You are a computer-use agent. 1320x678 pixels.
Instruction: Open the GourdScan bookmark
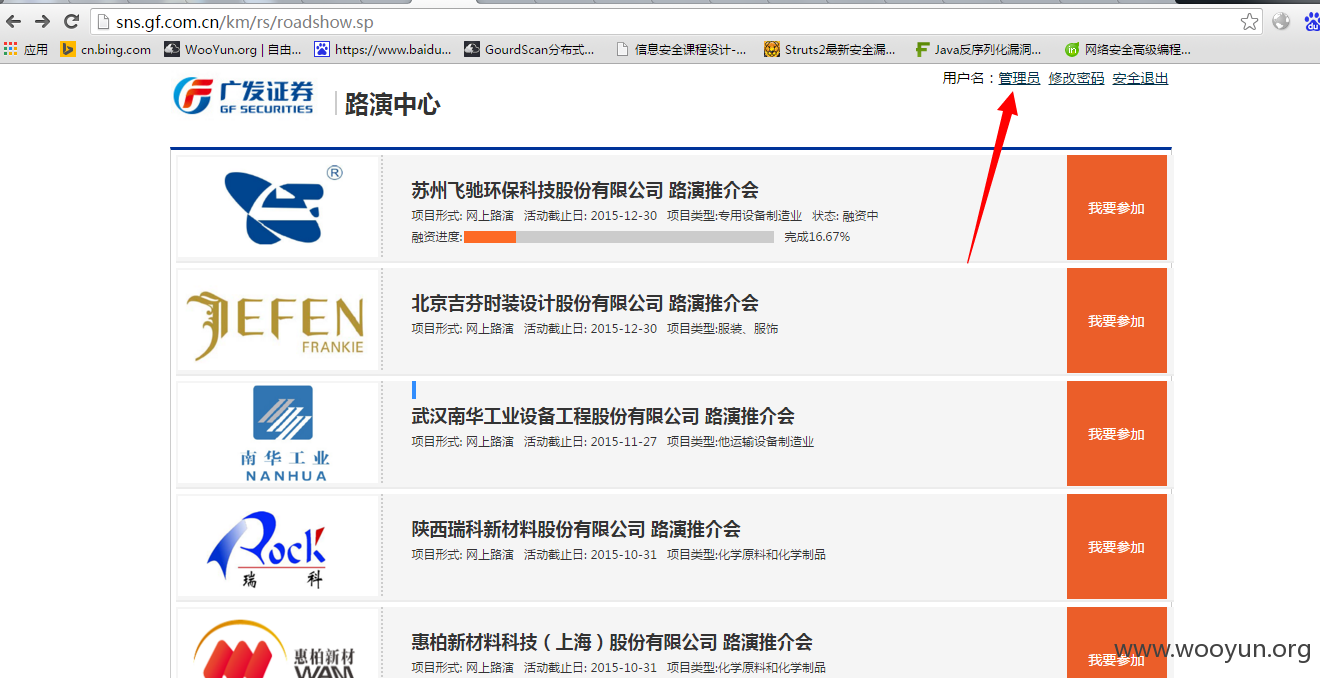tap(530, 49)
